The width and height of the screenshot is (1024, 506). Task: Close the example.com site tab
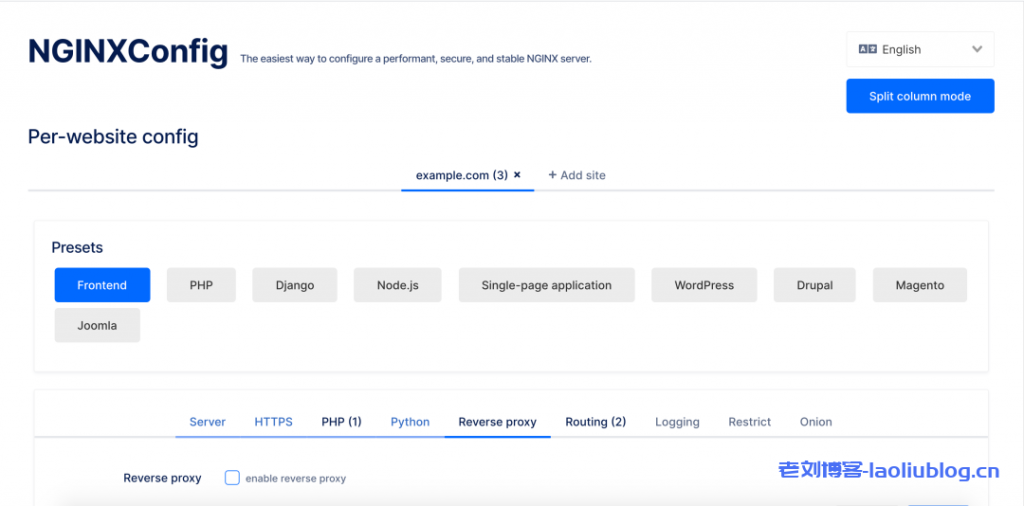(517, 175)
